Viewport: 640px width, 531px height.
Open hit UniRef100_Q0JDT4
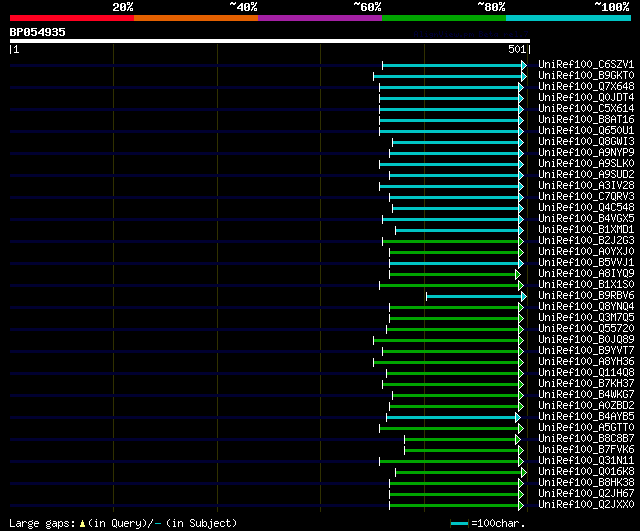[x=586, y=98]
